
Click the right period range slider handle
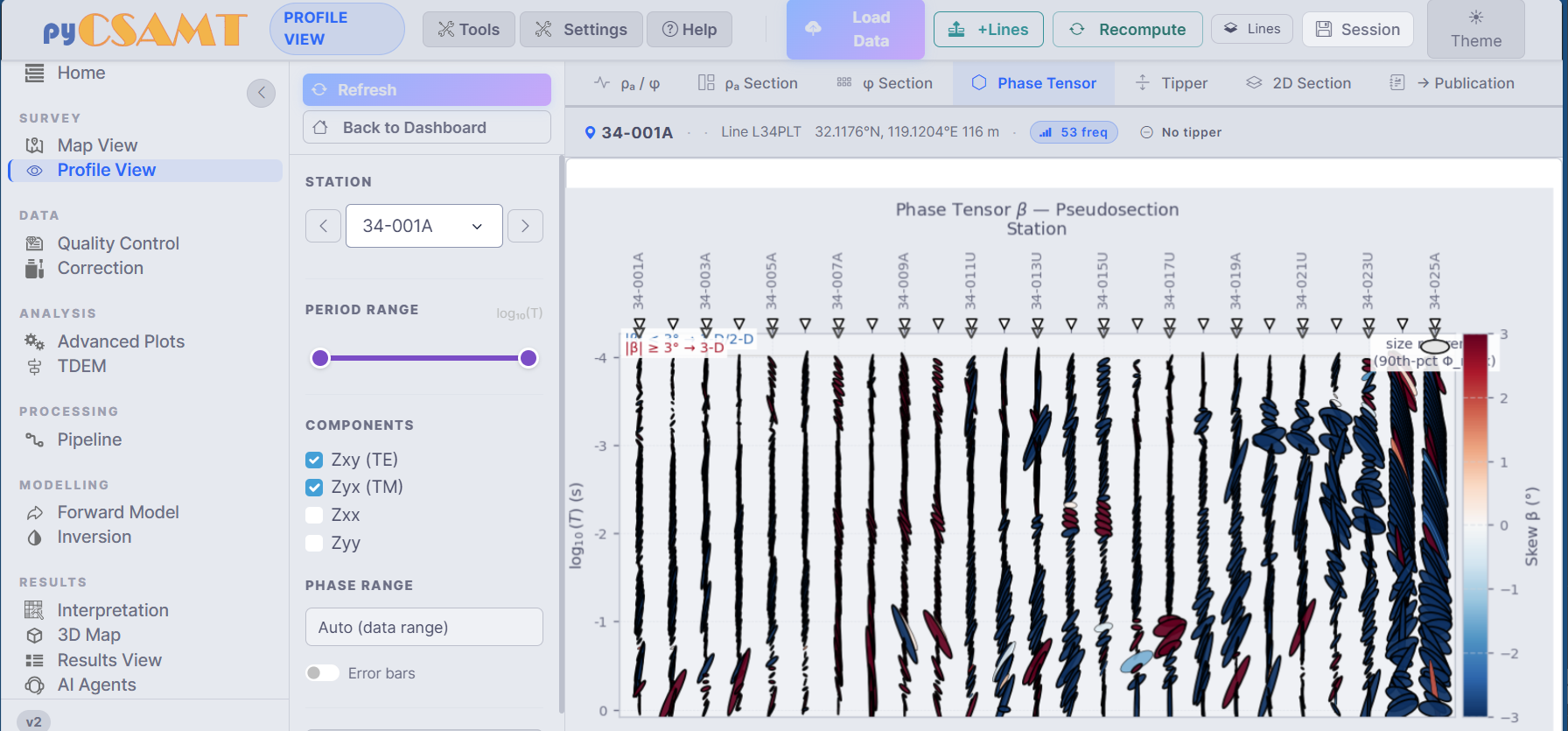pyautogui.click(x=528, y=358)
